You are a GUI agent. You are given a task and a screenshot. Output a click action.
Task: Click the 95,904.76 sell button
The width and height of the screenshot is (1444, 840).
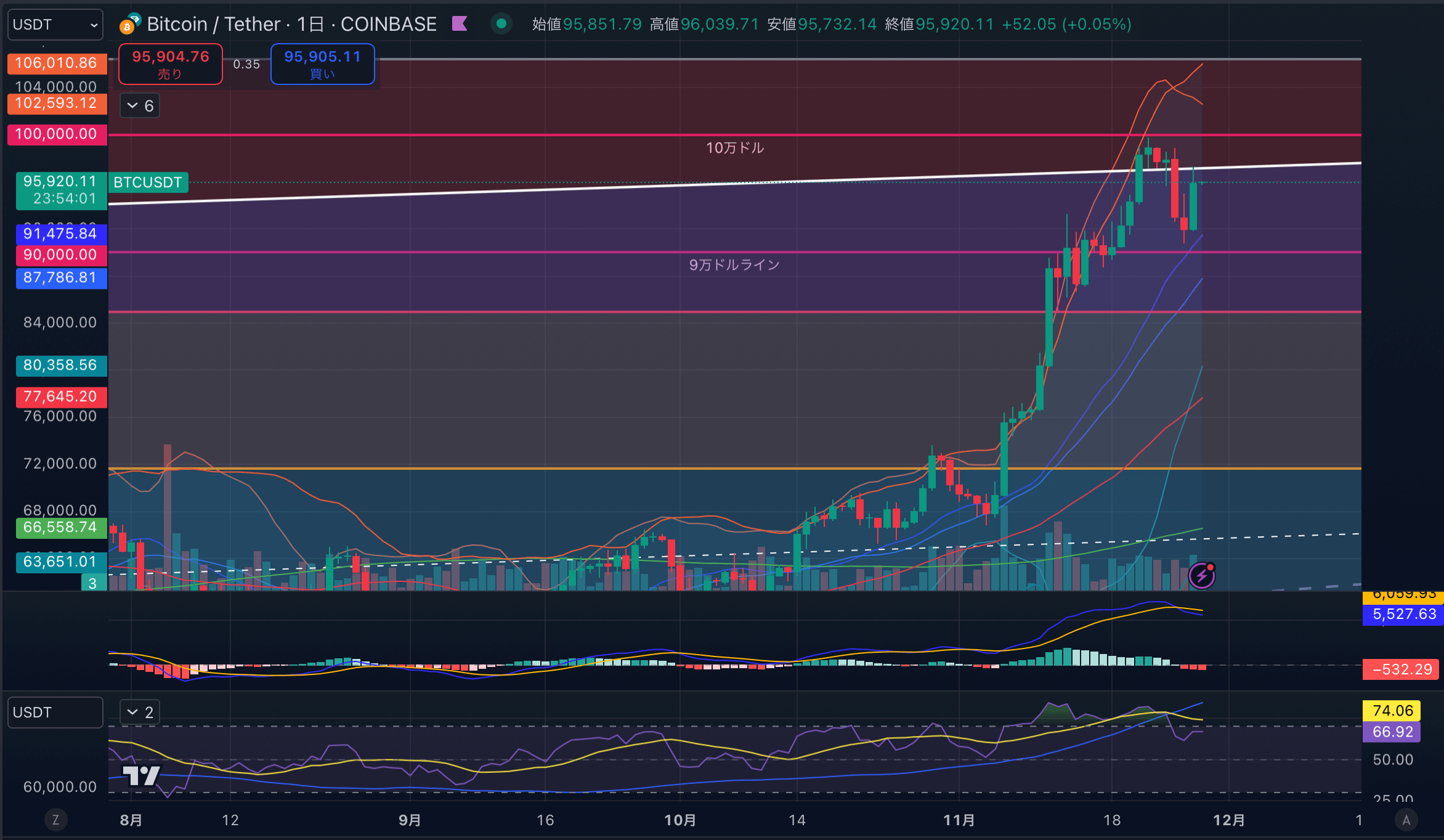[x=171, y=64]
